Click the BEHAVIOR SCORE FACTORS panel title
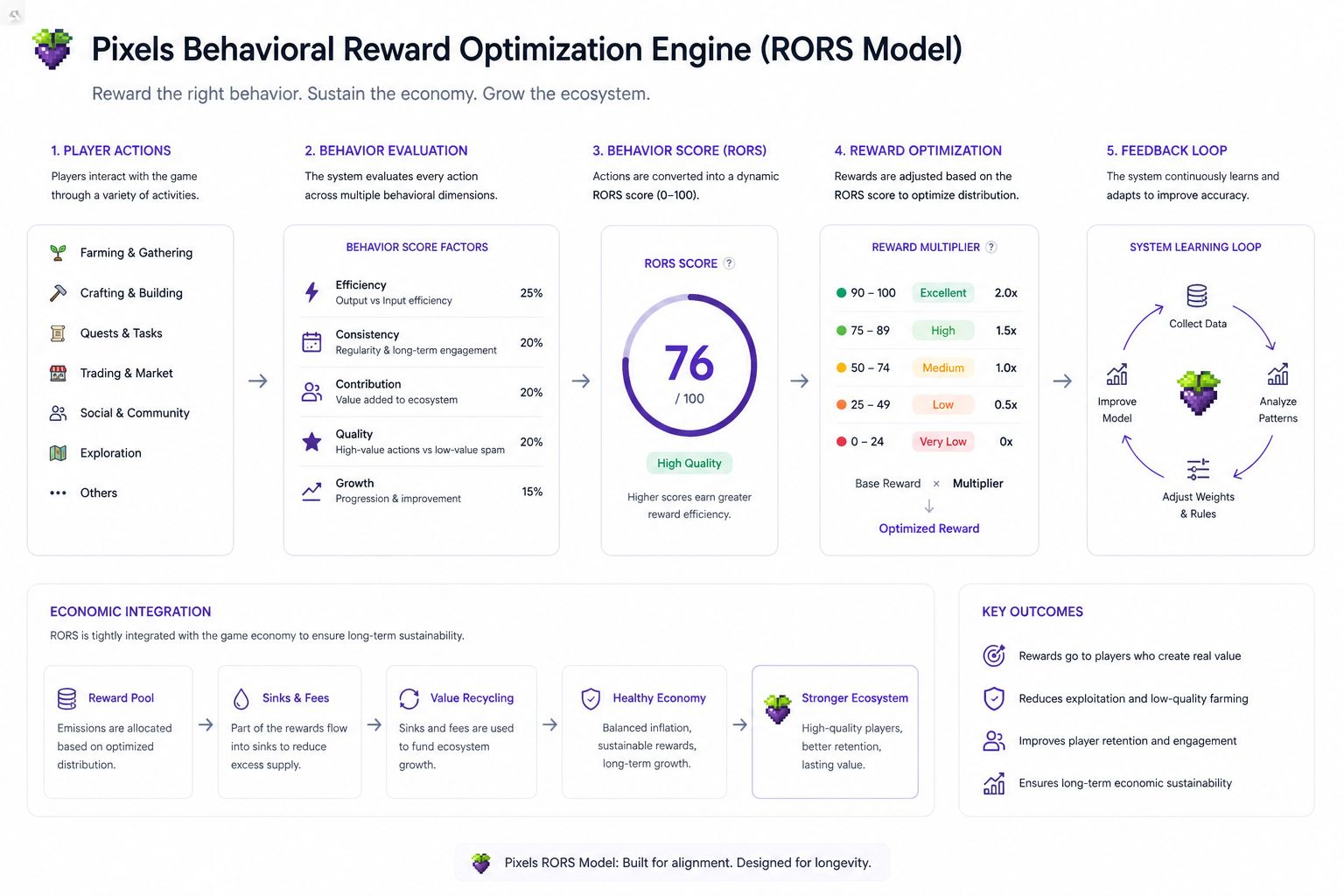Viewport: 1344px width, 896px height. click(417, 248)
